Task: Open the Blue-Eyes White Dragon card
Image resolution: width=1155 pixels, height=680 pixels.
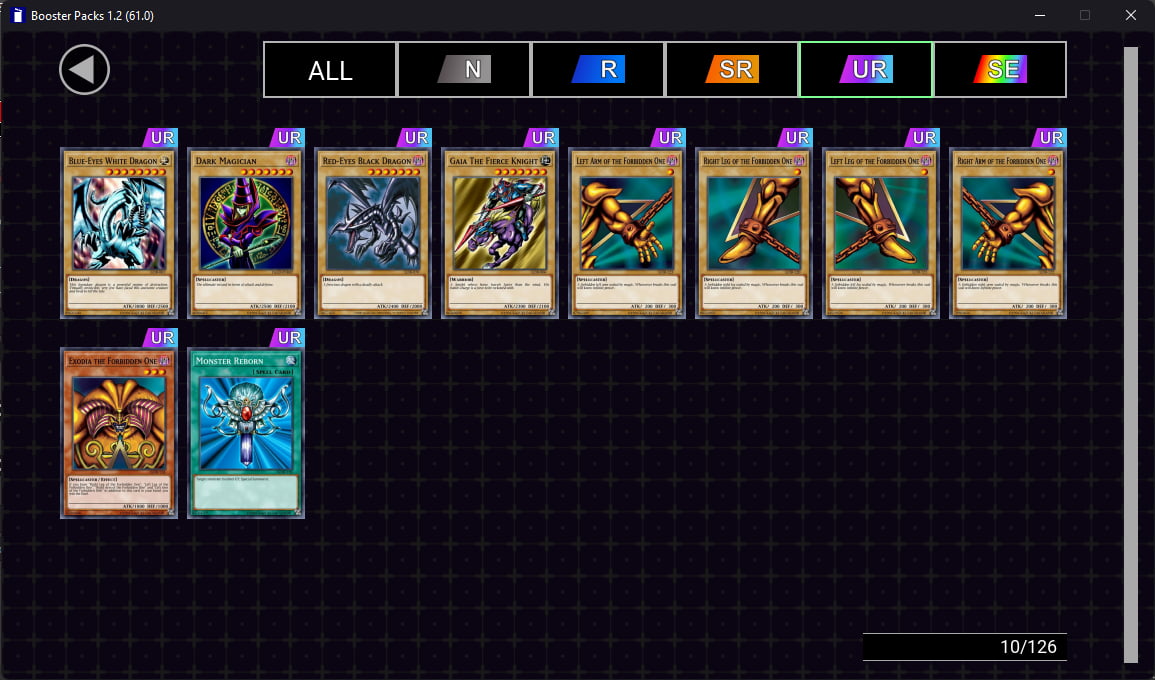Action: [119, 233]
